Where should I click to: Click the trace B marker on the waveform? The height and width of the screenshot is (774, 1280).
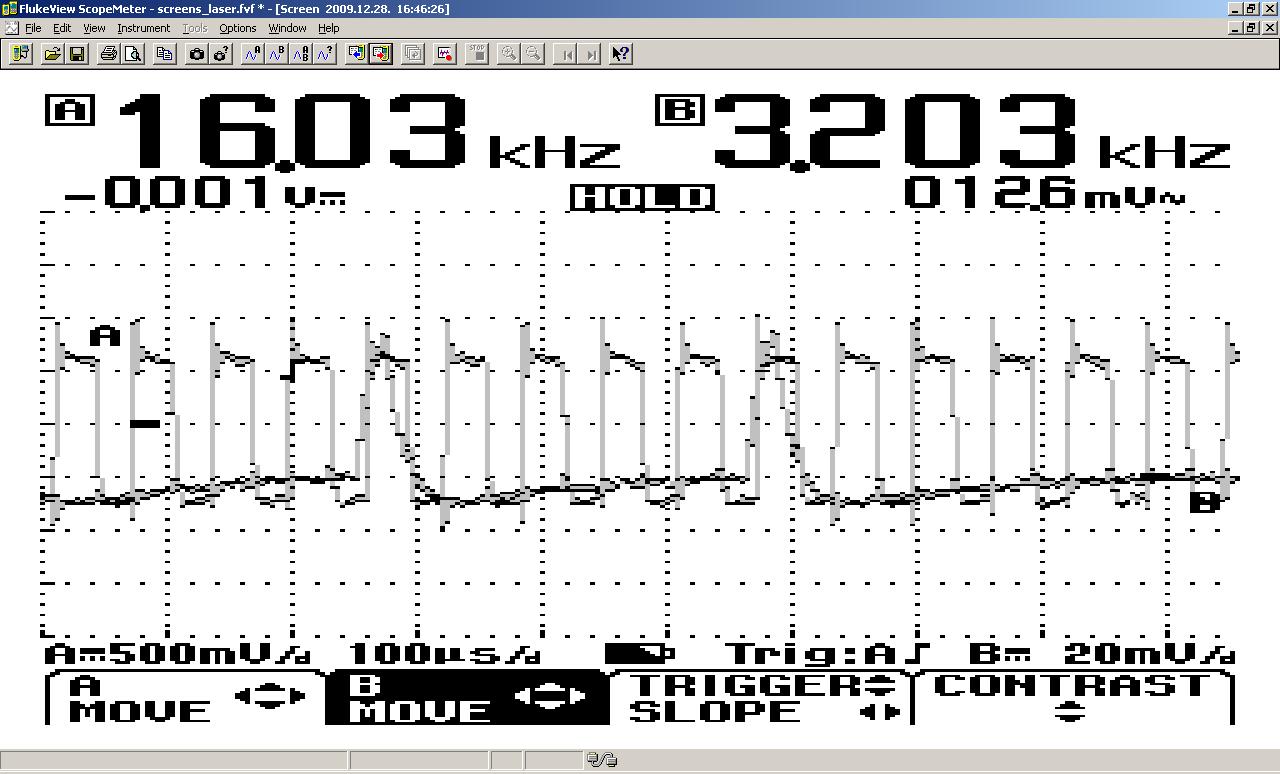click(x=1205, y=502)
